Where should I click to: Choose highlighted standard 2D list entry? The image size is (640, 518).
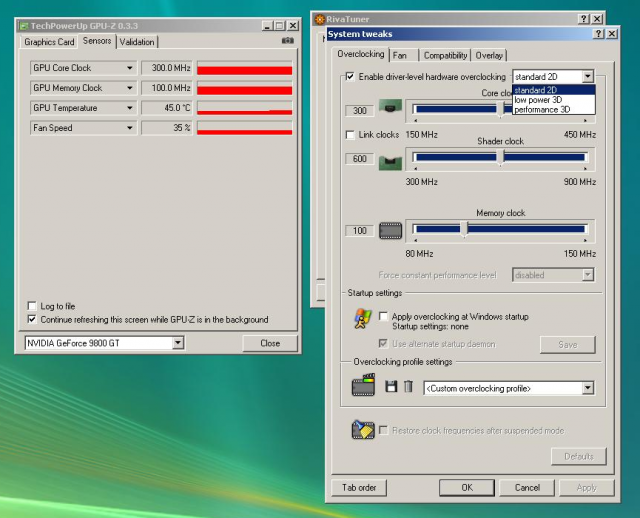(x=554, y=90)
